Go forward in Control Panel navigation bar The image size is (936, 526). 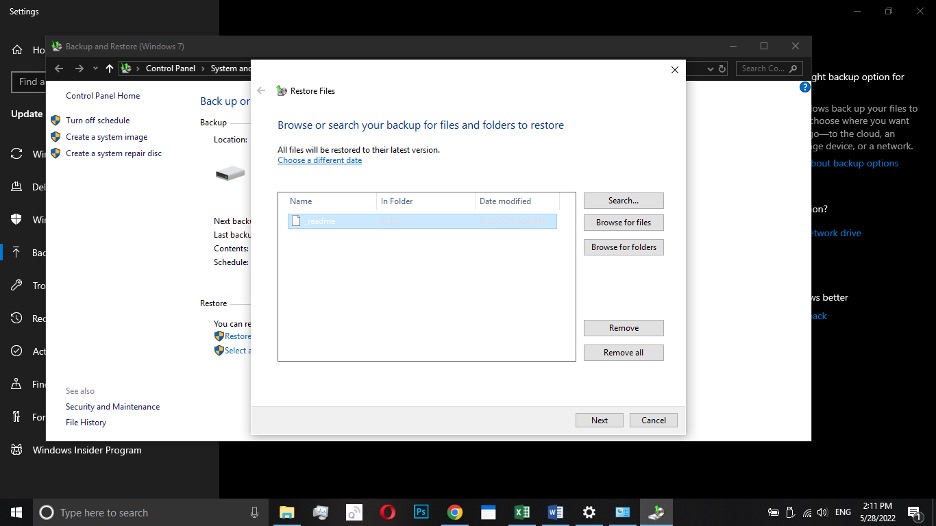click(x=79, y=69)
